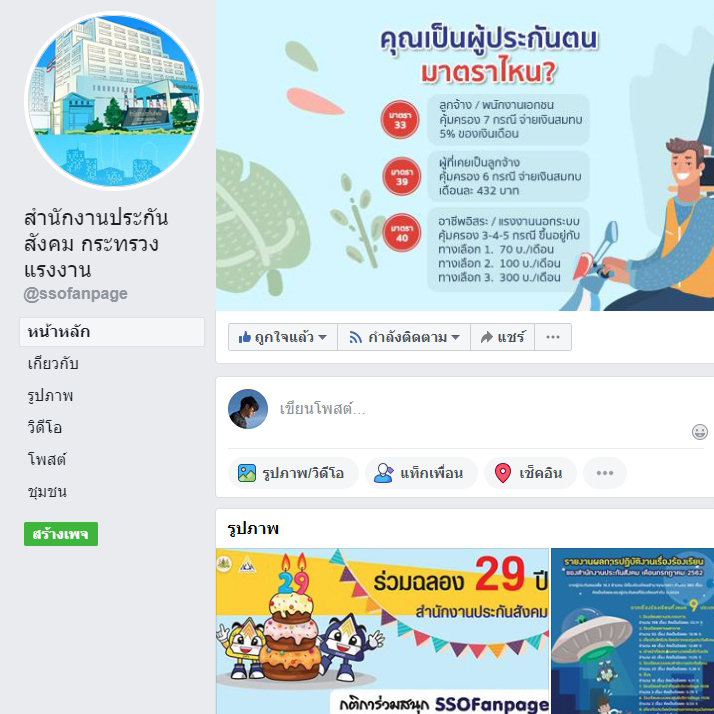Viewport: 714px width, 714px height.
Task: Open the page actions ellipsis menu
Action: click(x=553, y=337)
